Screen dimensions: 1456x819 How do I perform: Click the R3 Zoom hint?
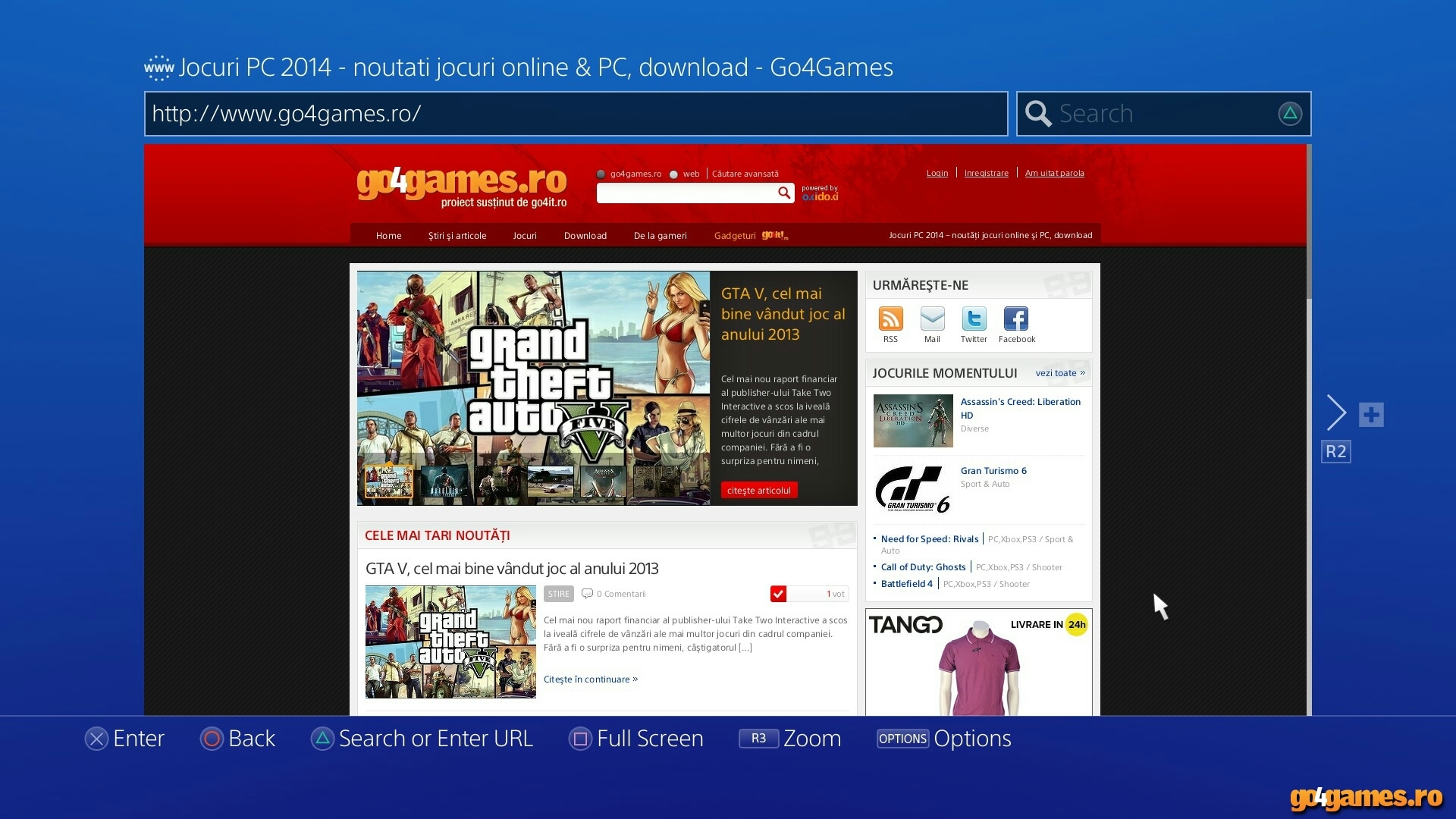coord(790,739)
